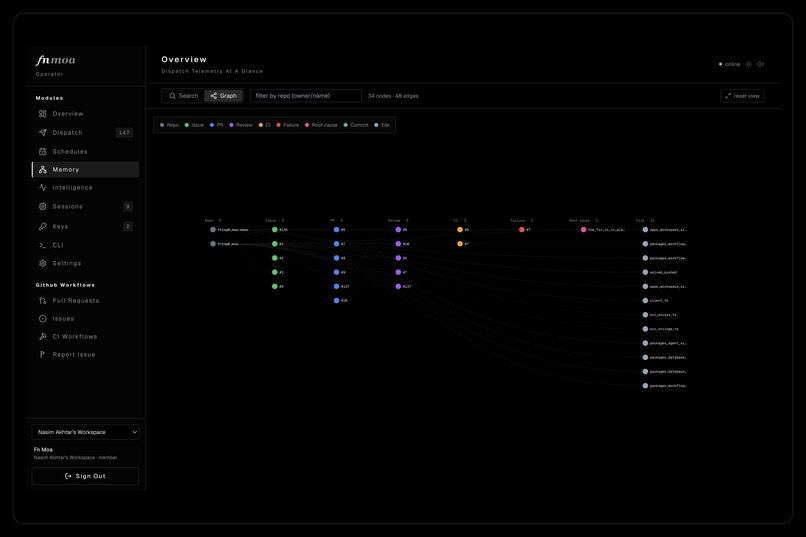Select the pink Root cause node
This screenshot has width=806, height=537.
point(583,230)
